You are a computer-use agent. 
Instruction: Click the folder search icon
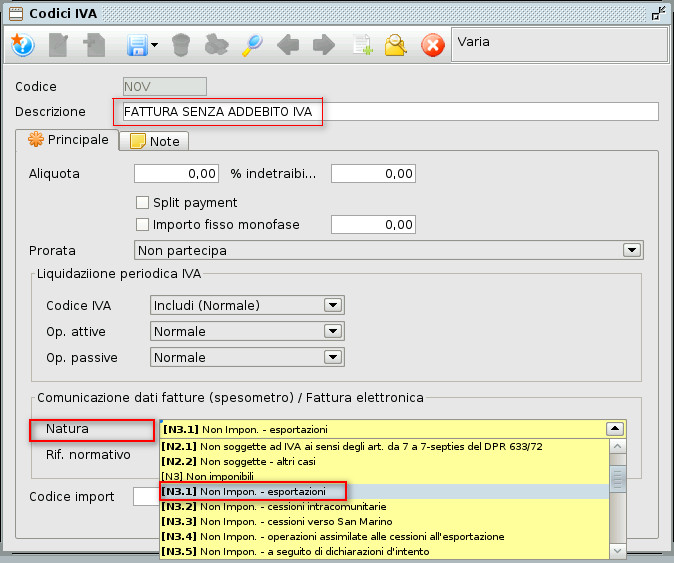tap(395, 45)
